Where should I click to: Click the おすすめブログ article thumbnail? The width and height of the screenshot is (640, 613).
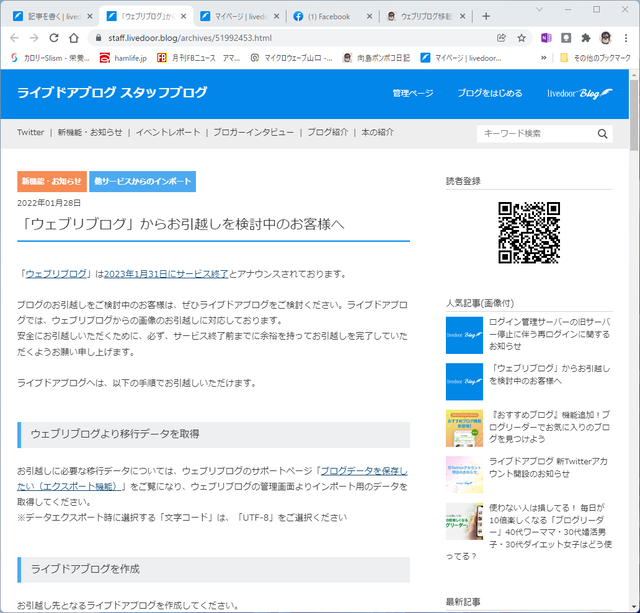464,428
